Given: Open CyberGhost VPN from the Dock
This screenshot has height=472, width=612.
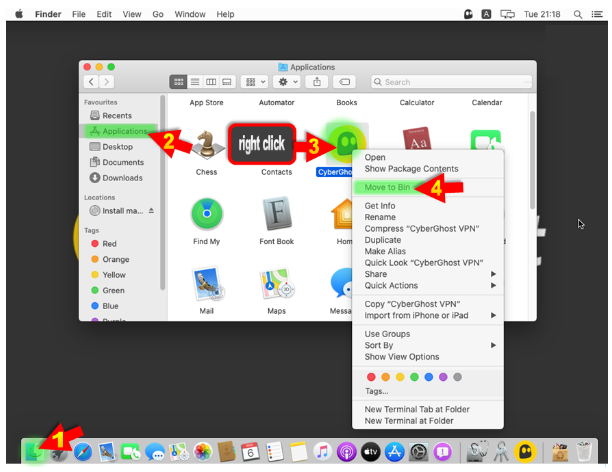Looking at the screenshot, I should 525,452.
